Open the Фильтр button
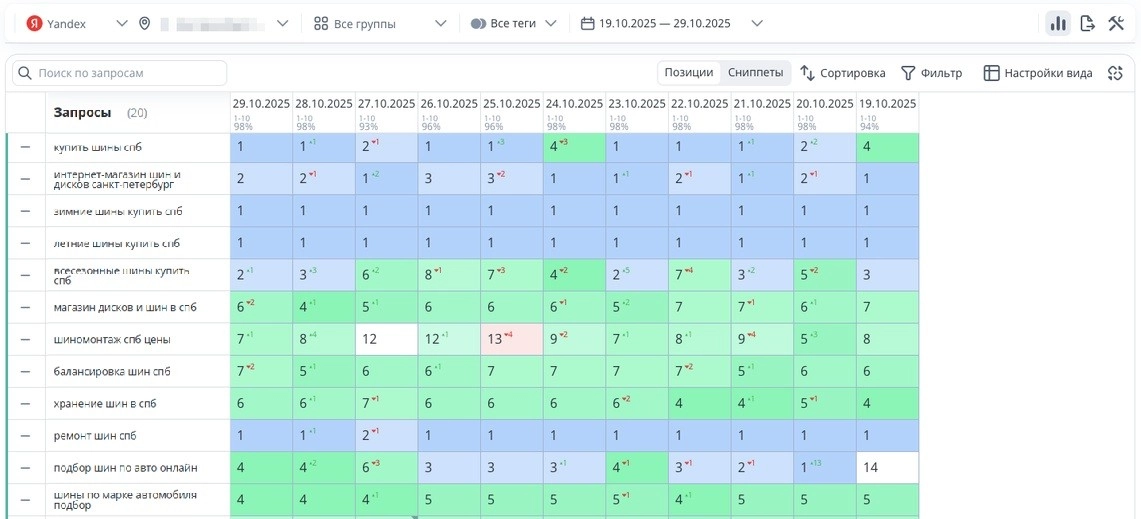 coord(932,73)
